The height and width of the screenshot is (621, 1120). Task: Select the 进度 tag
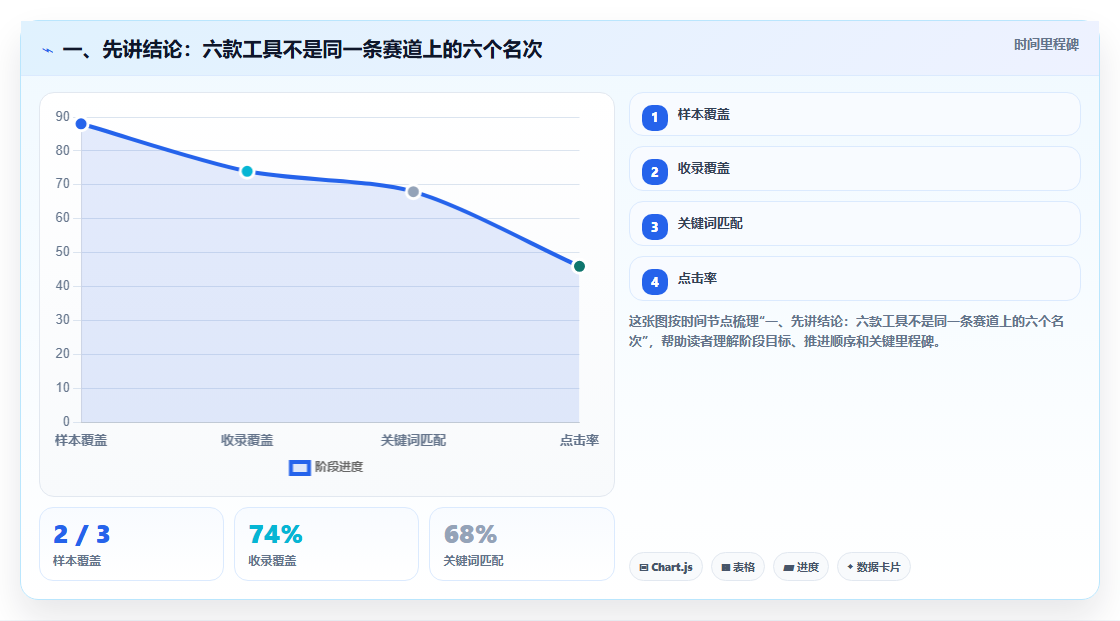(801, 567)
